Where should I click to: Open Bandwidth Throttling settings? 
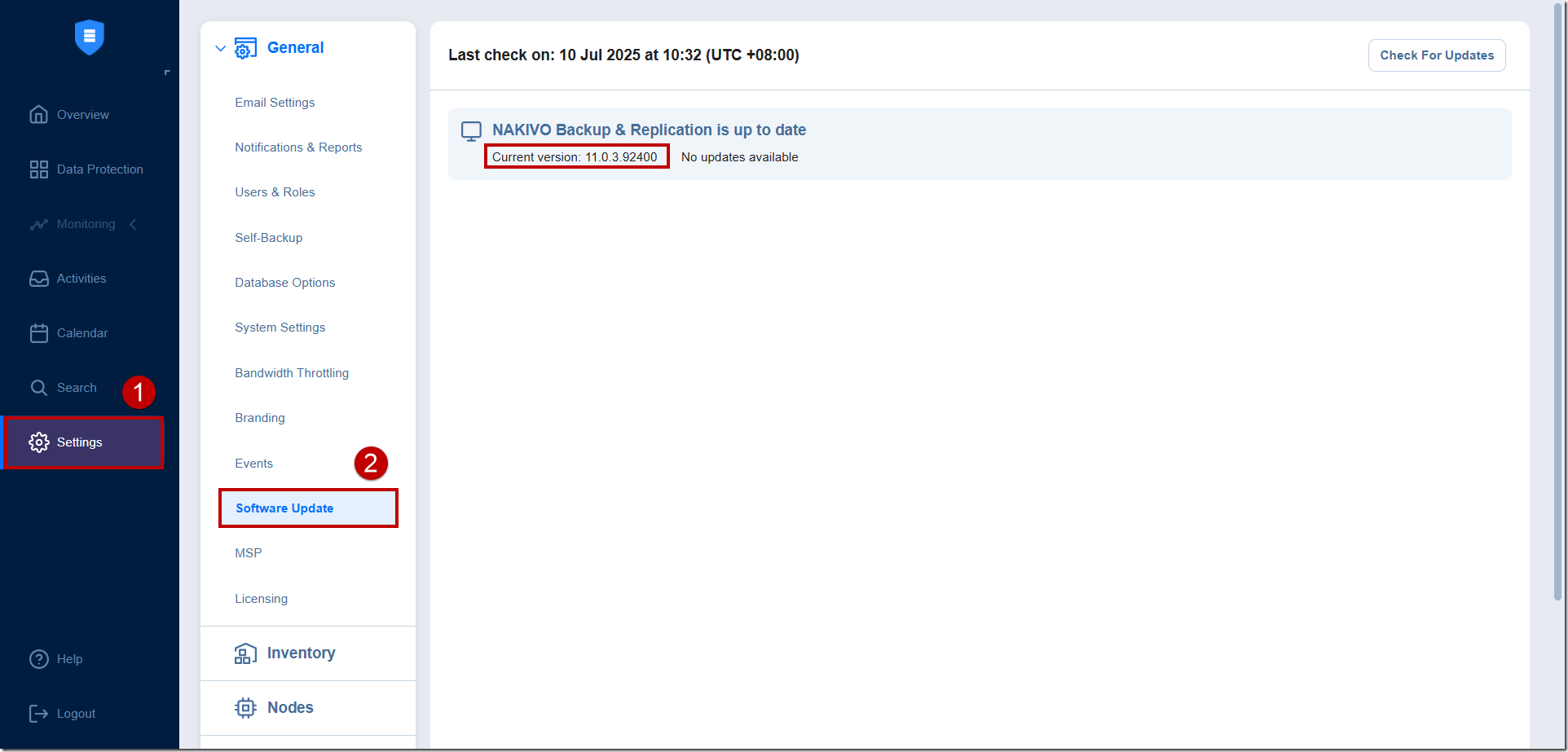(292, 373)
